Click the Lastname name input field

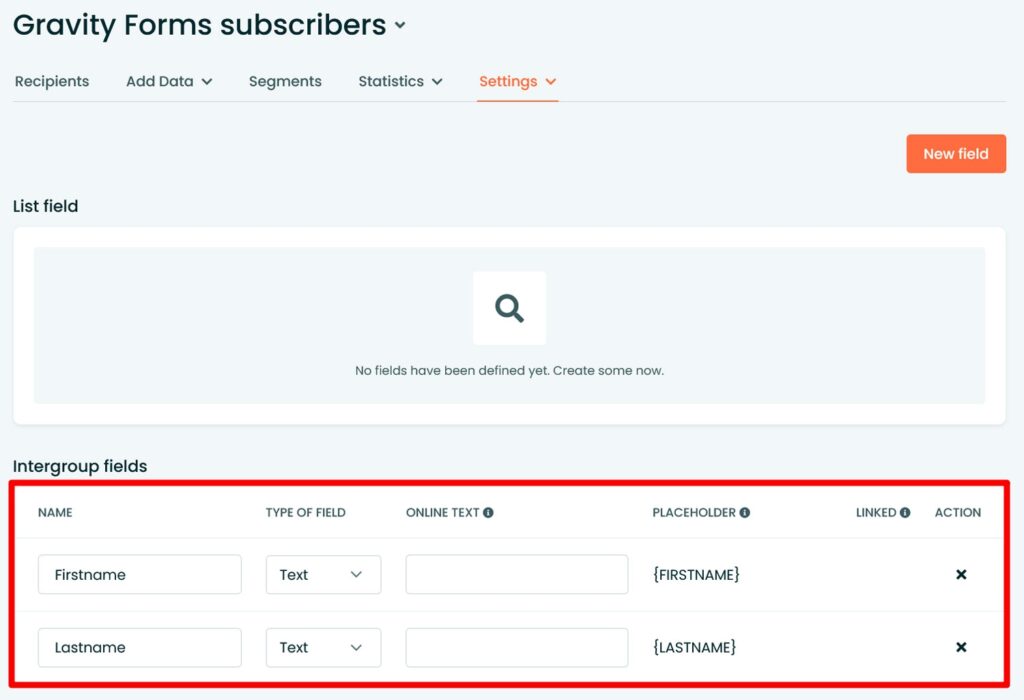[139, 647]
